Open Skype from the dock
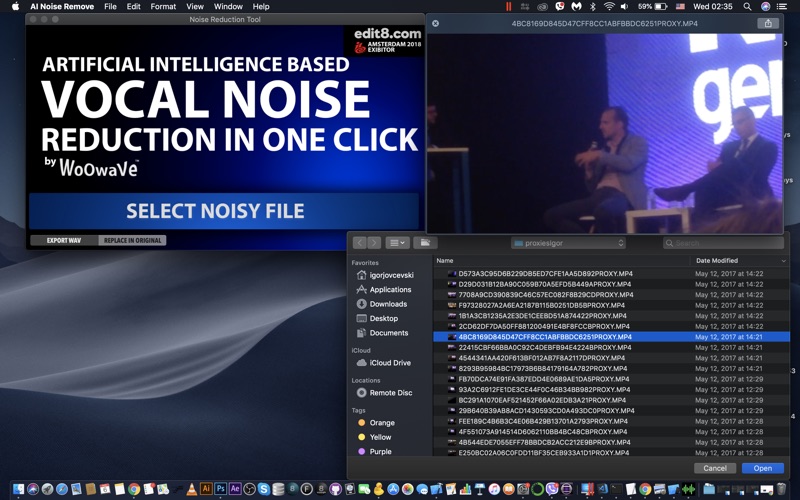This screenshot has width=800, height=500. click(264, 489)
